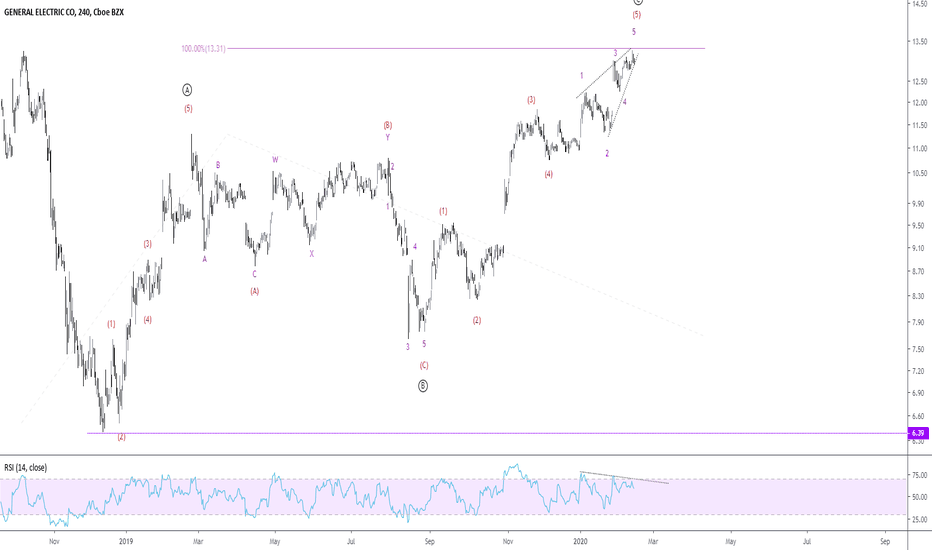Click the 25.00 RSI scale value
Viewport: 932px width, 550px height.
920,520
